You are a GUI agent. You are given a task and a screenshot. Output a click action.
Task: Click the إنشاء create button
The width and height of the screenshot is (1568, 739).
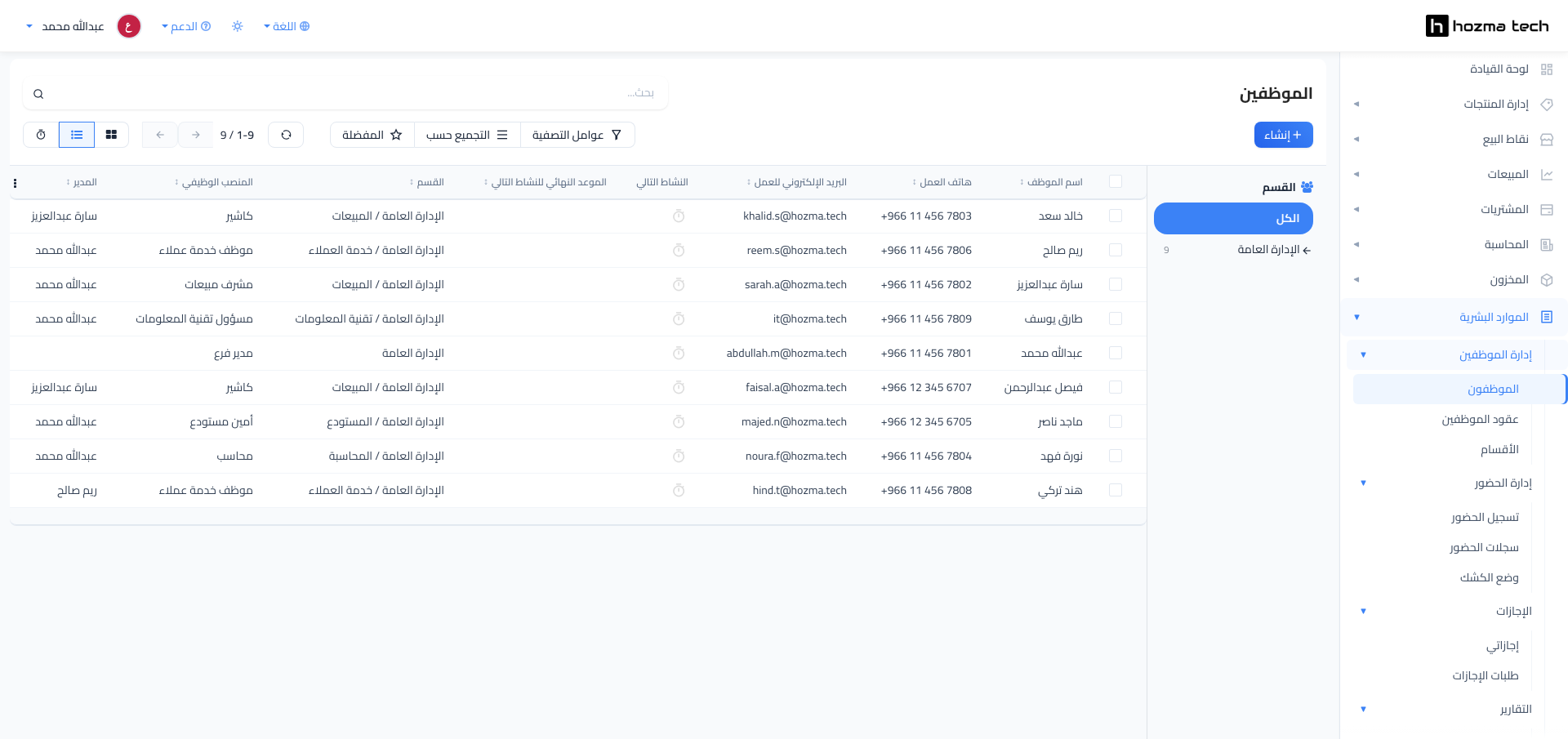pos(1283,135)
